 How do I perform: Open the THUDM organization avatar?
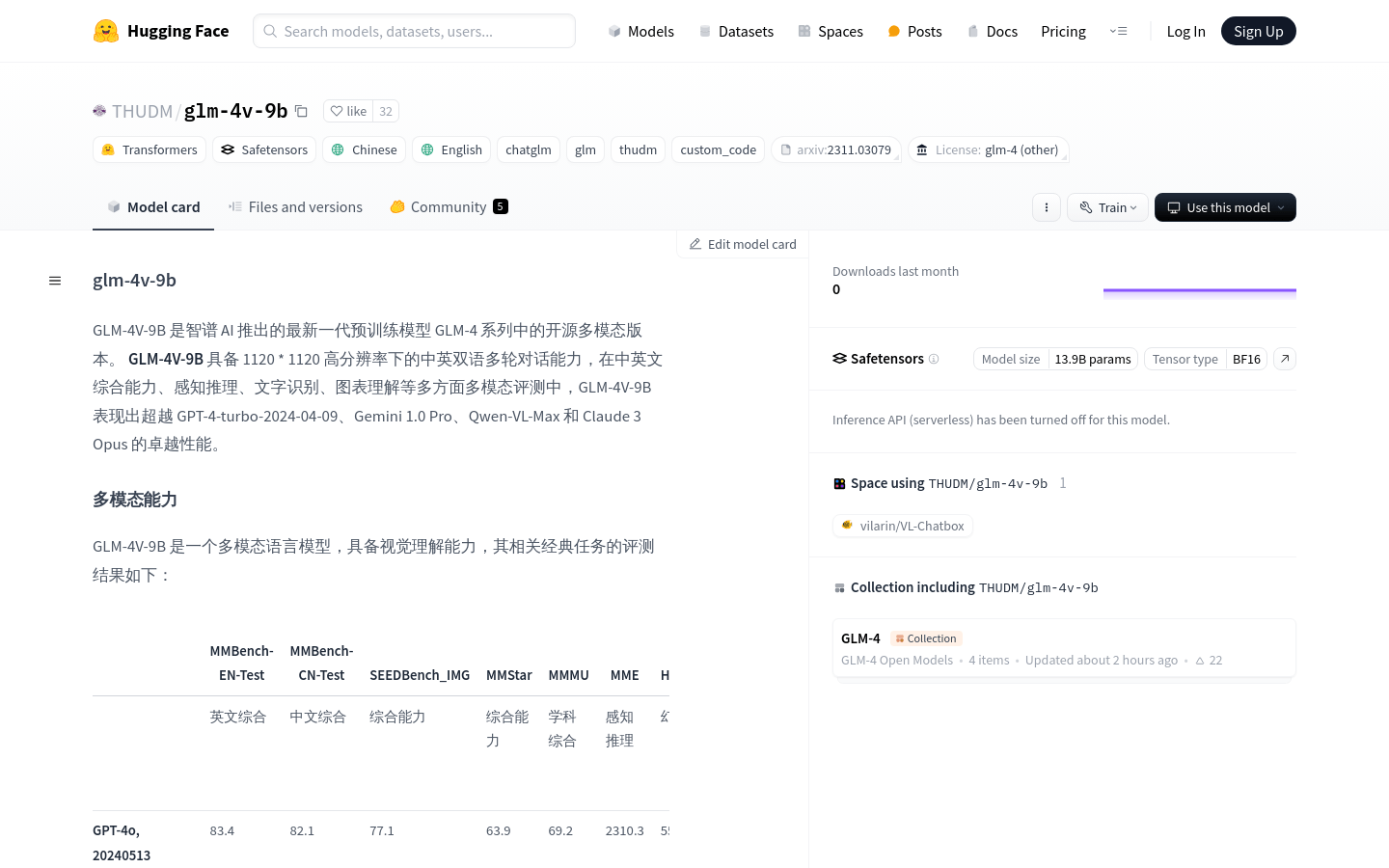(99, 111)
